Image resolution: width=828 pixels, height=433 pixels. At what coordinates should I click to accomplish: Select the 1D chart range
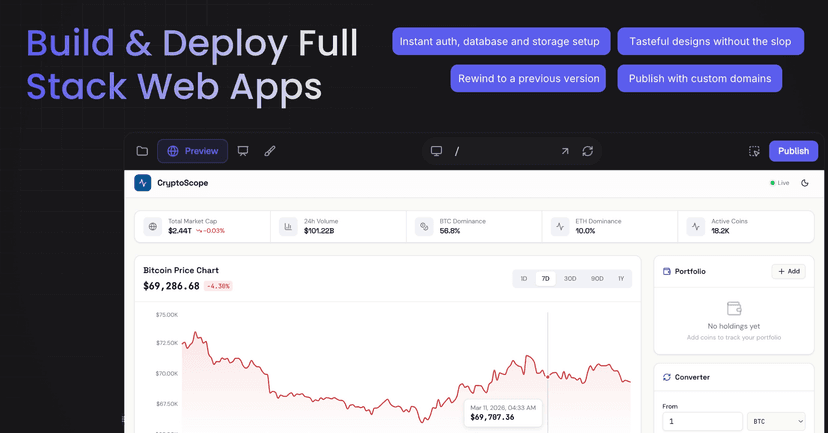tap(523, 279)
